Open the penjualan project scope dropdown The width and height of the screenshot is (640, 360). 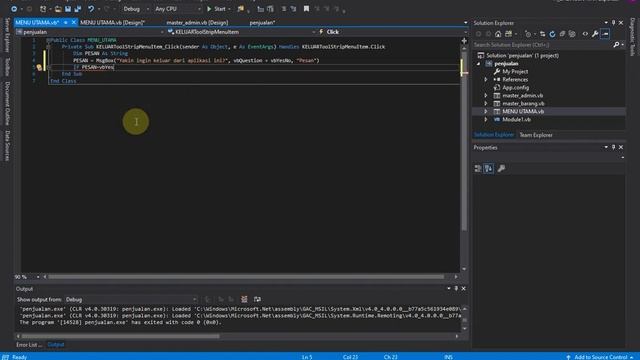[x=90, y=32]
